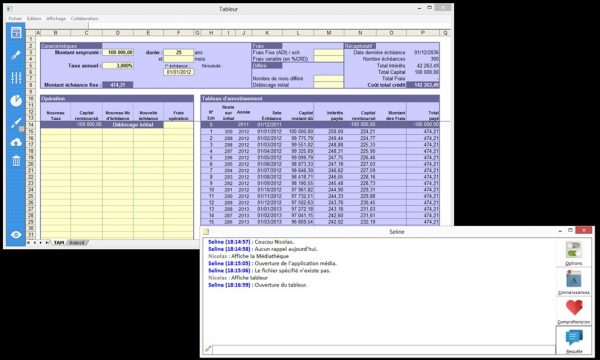Click the Nombre de mois différé input cell
Image resolution: width=600 pixels, height=360 pixels.
pos(329,78)
